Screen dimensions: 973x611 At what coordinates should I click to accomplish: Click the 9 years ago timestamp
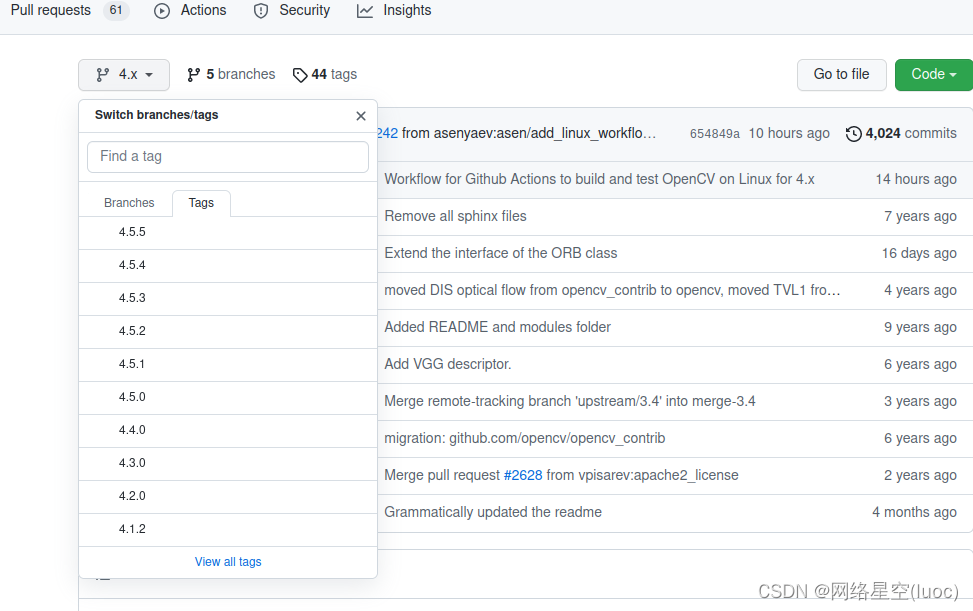click(x=920, y=327)
